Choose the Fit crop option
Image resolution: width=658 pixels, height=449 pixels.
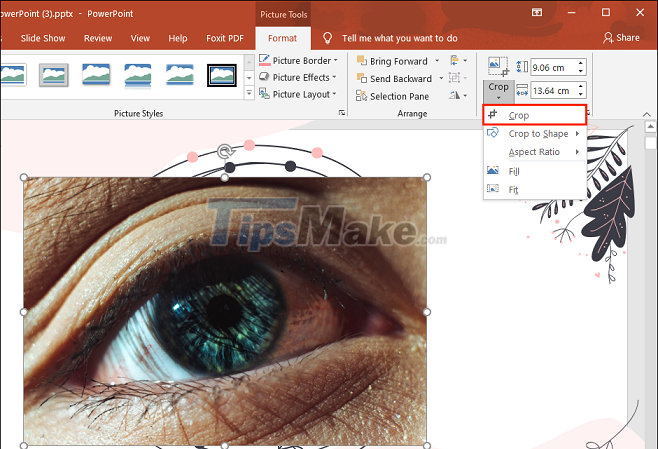(x=534, y=189)
